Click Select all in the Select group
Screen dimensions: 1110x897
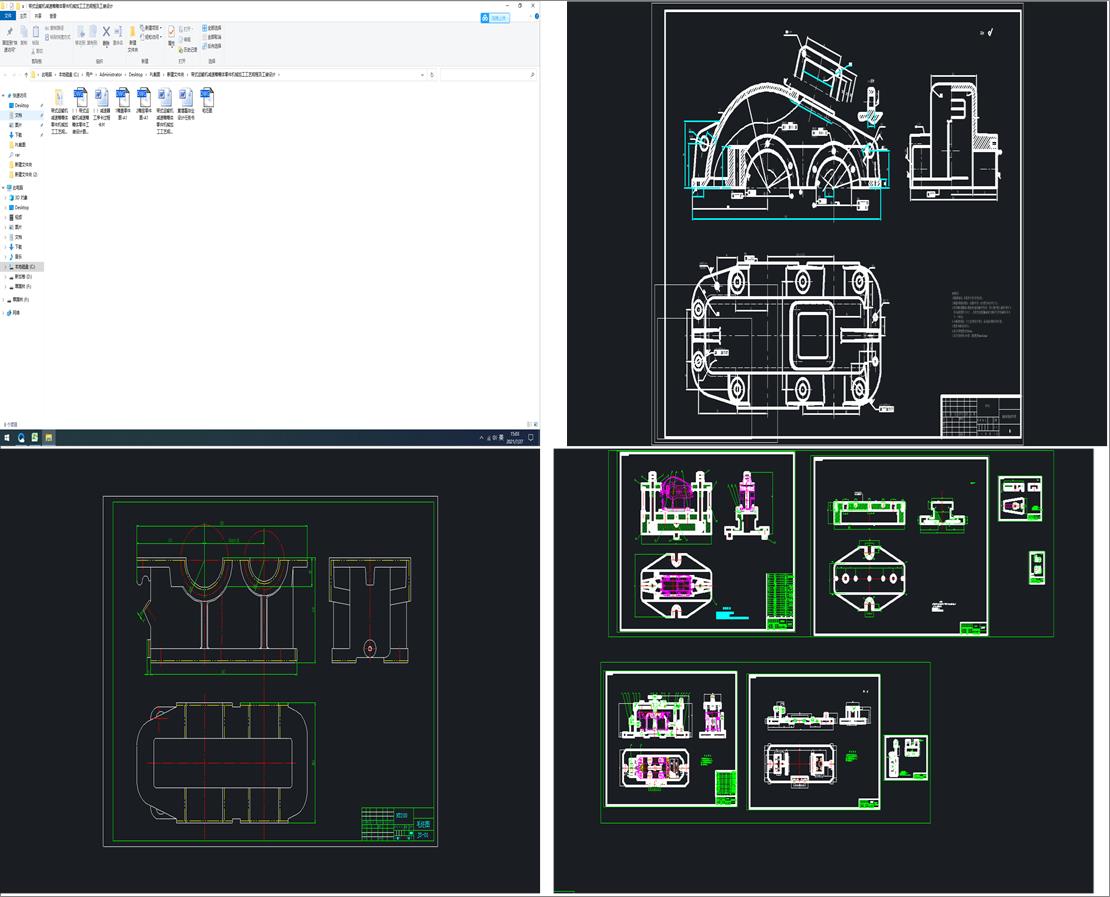tap(212, 28)
